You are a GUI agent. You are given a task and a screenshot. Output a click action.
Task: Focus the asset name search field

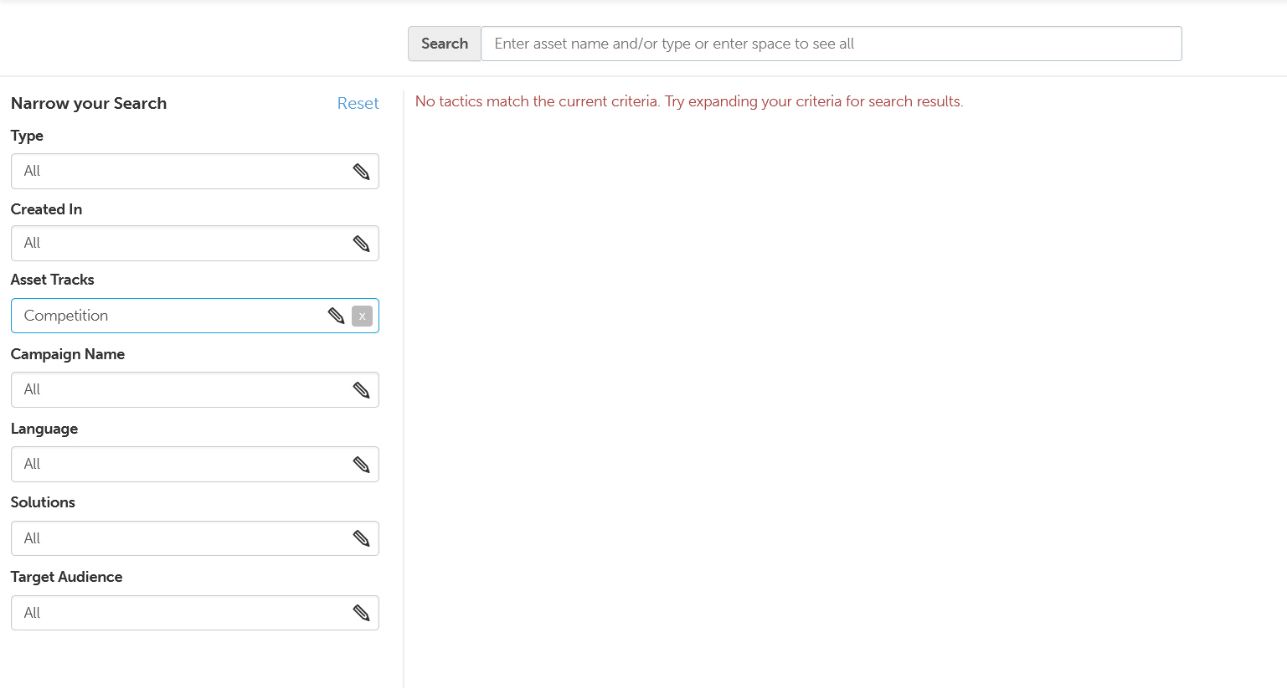click(x=831, y=44)
